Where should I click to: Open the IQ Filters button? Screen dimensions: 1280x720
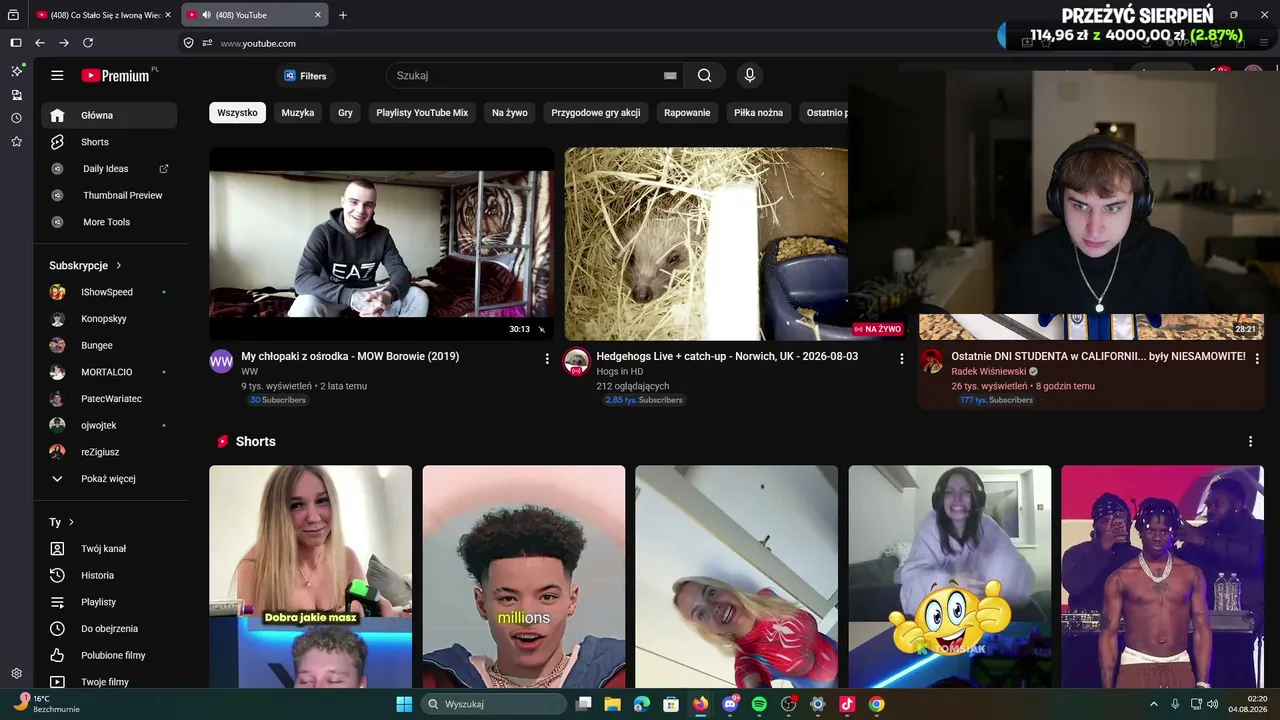click(x=305, y=76)
